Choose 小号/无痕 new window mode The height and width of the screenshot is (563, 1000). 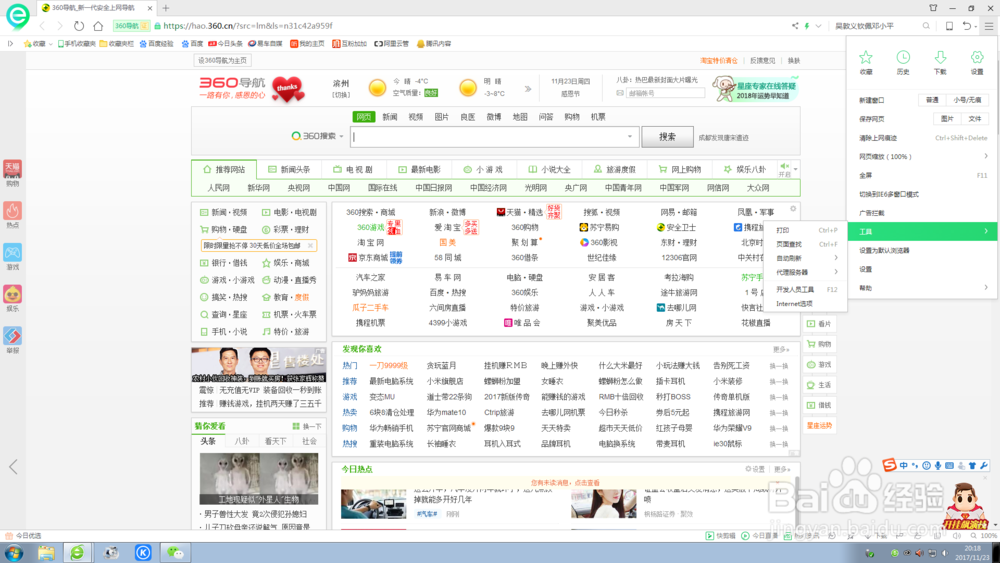[967, 100]
